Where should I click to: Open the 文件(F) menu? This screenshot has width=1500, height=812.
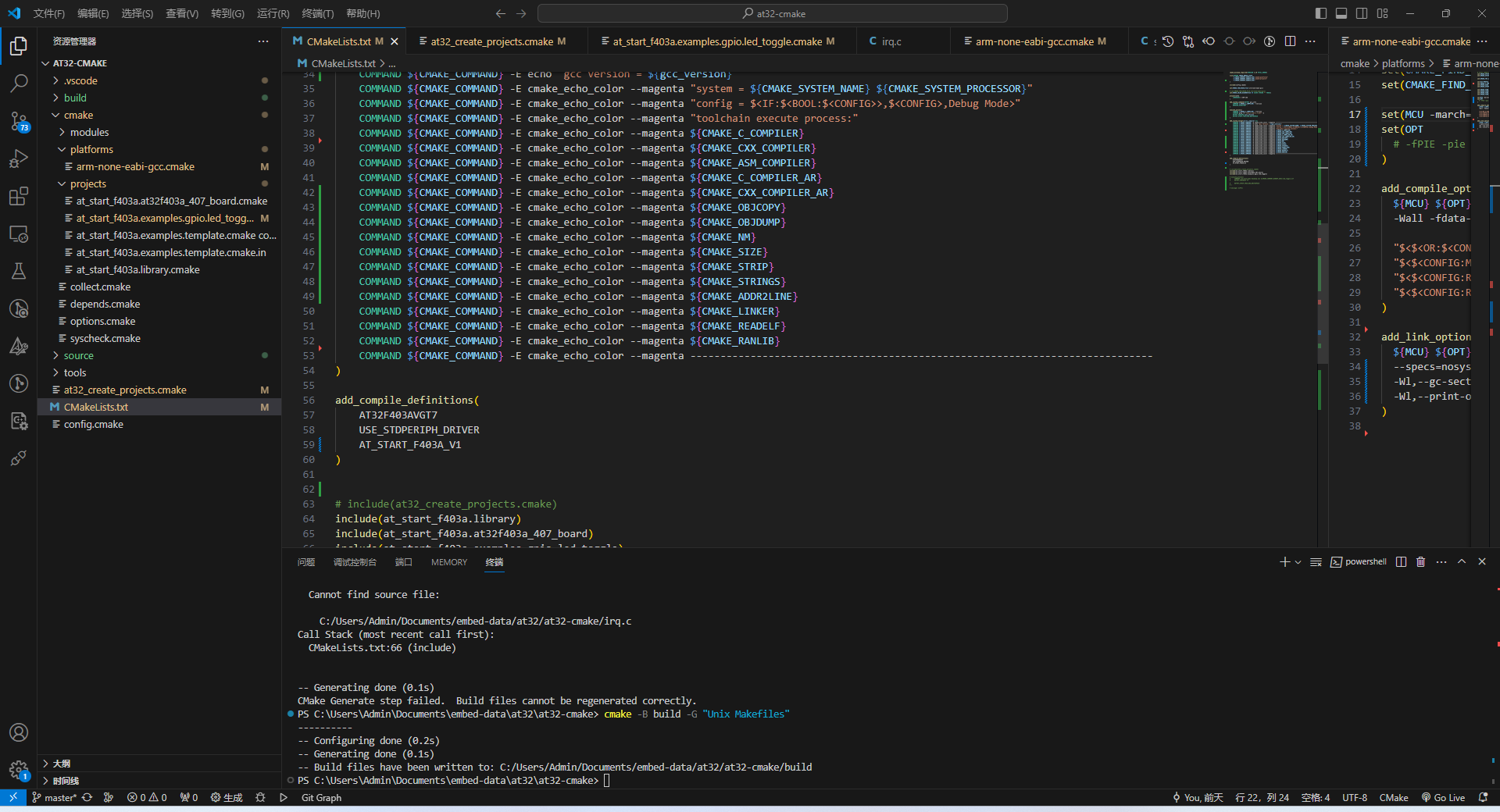(49, 13)
